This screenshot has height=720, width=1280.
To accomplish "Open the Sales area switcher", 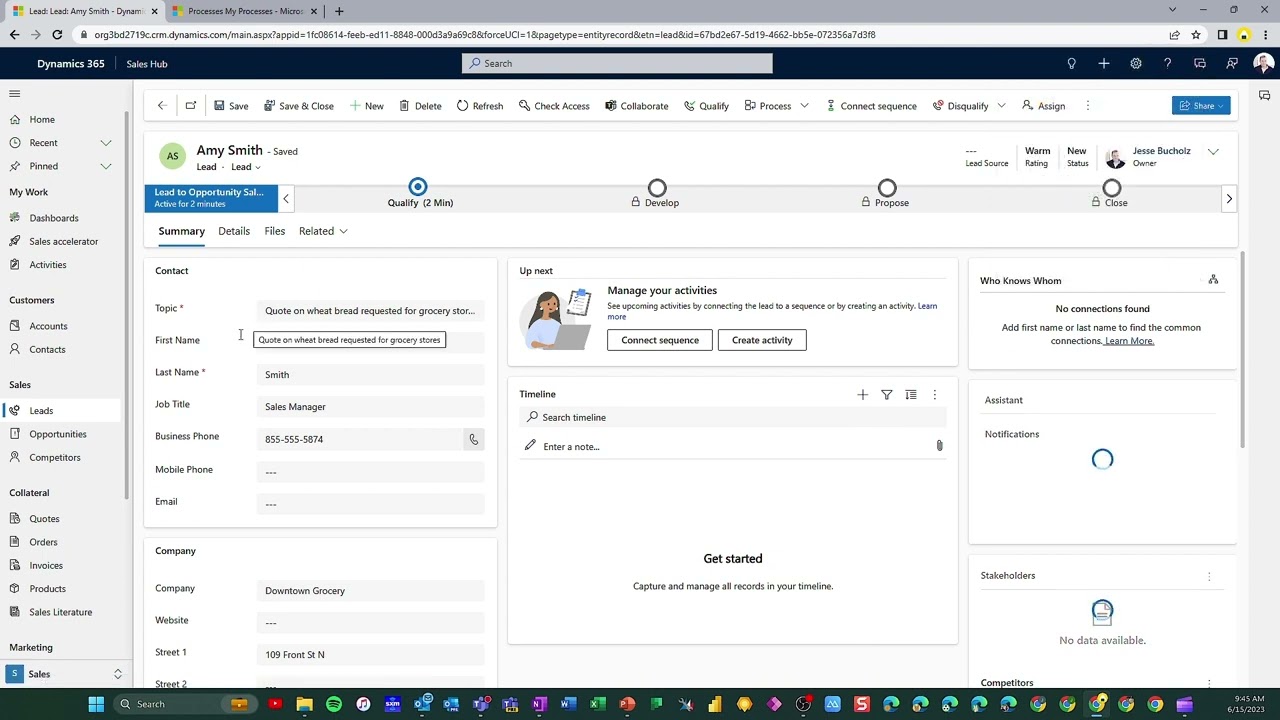I will pyautogui.click(x=66, y=674).
